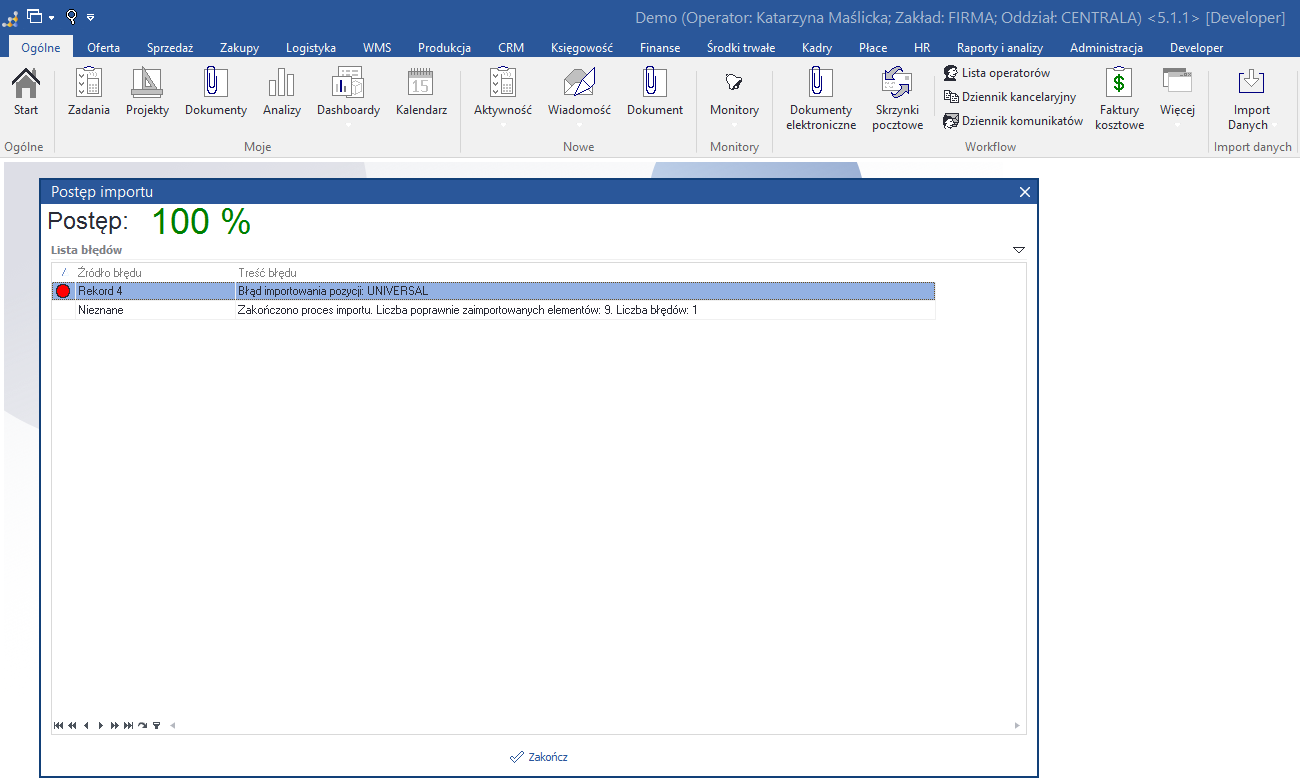Switch to the WMS tab
The height and width of the screenshot is (783, 1300).
click(x=377, y=47)
